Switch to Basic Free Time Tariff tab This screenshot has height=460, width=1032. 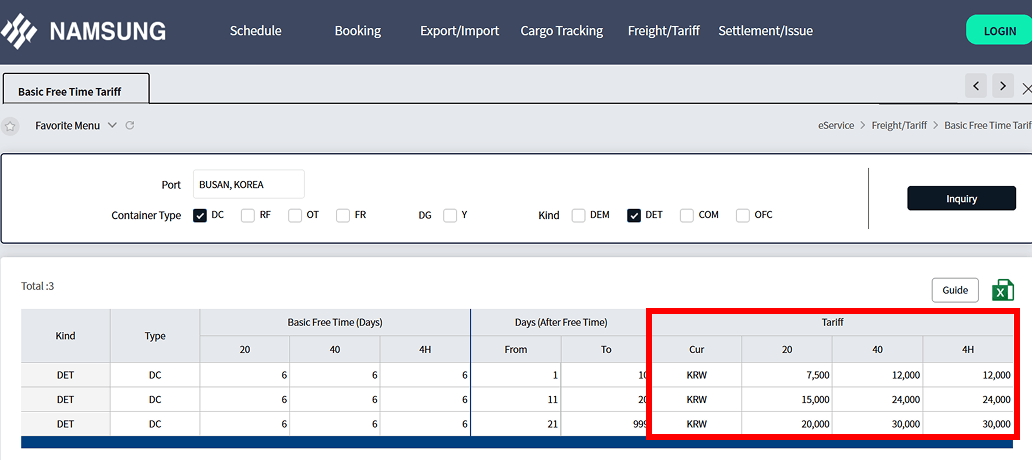70,91
